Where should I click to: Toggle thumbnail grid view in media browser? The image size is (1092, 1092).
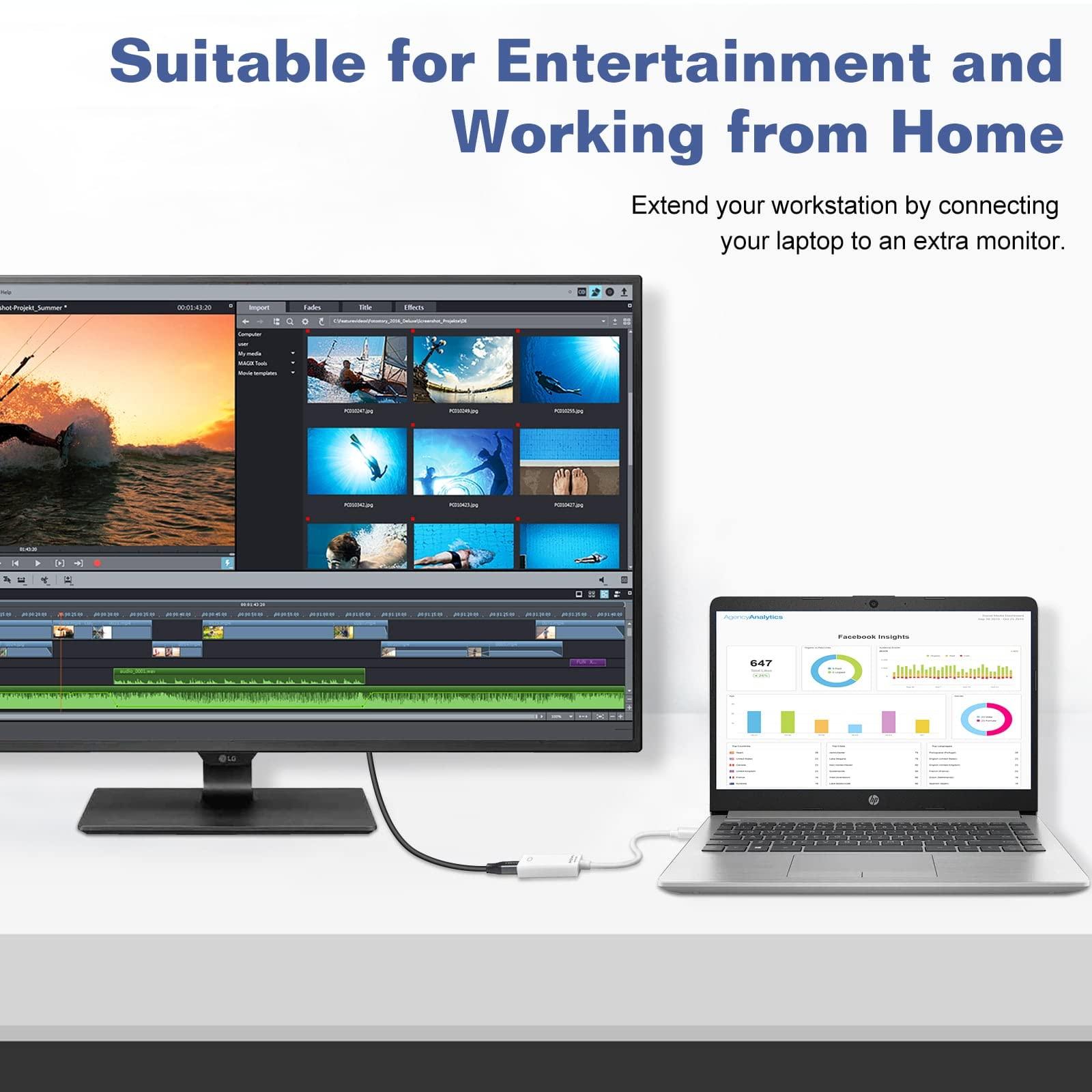[627, 321]
